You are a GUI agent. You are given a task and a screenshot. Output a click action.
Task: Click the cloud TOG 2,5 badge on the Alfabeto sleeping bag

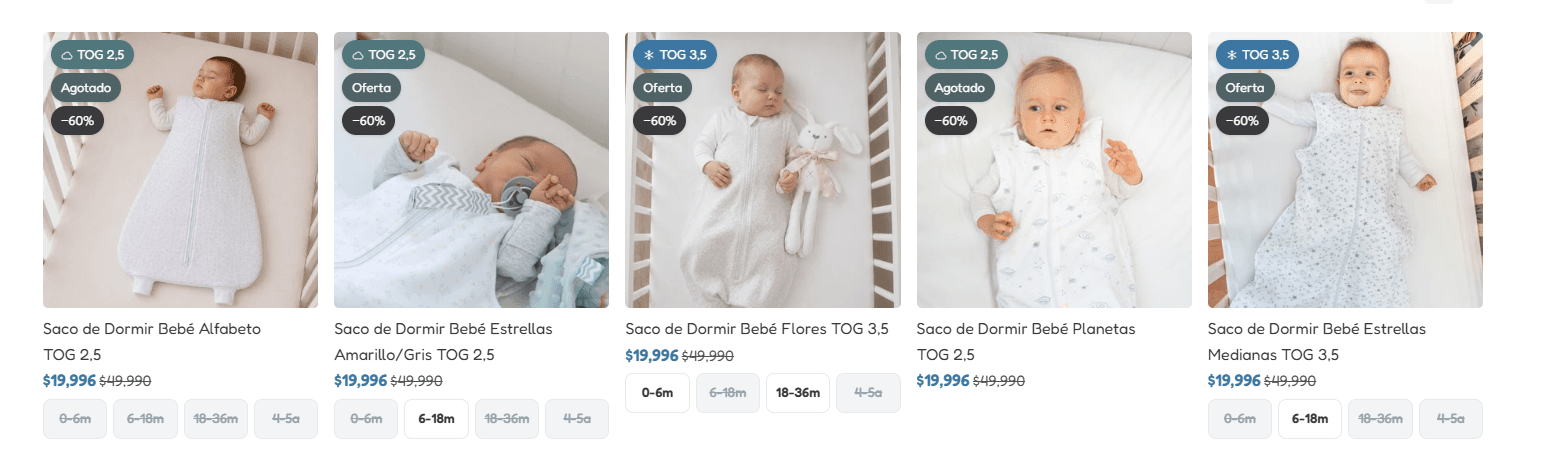click(92, 54)
